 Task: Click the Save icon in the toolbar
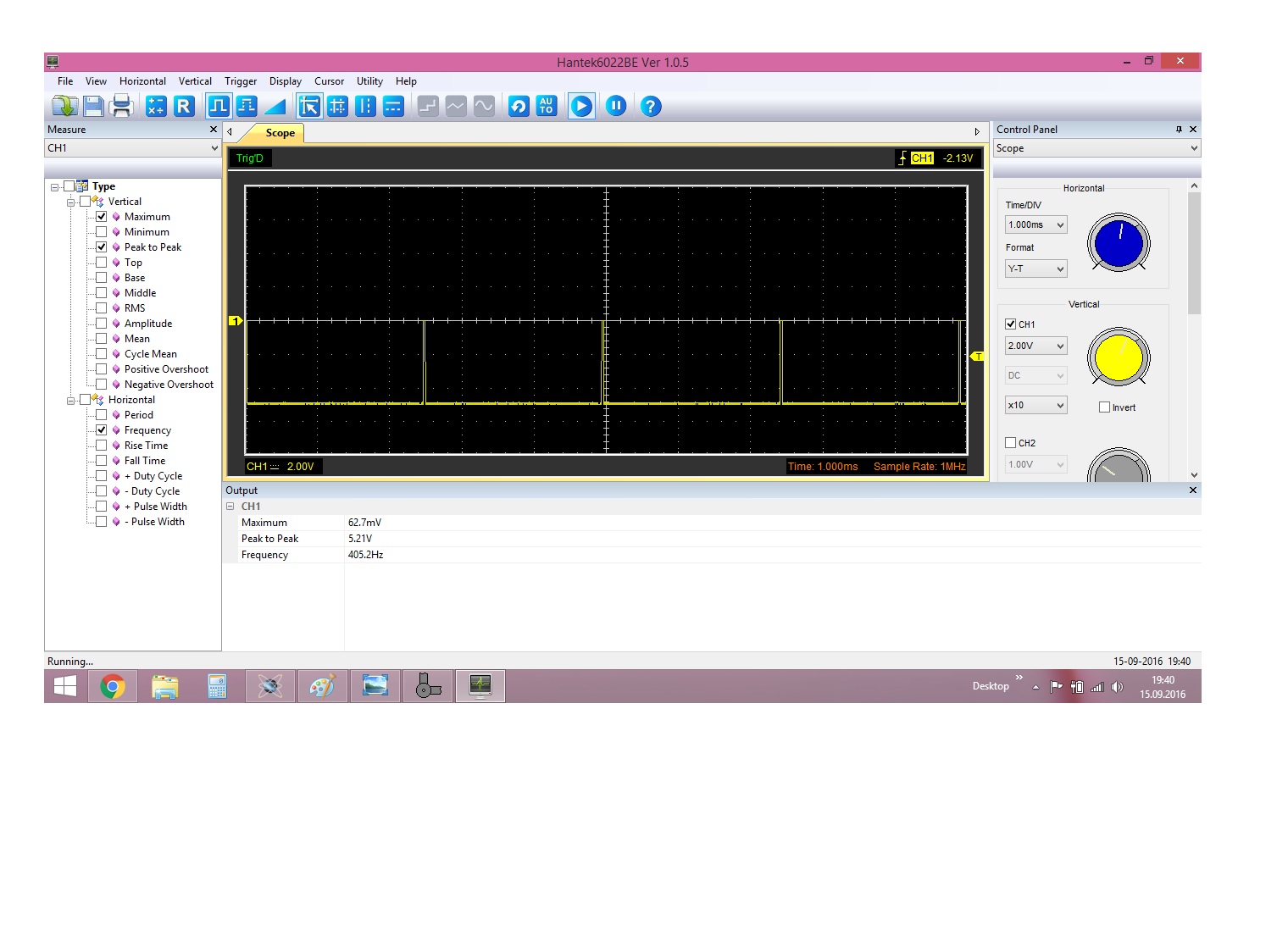93,106
